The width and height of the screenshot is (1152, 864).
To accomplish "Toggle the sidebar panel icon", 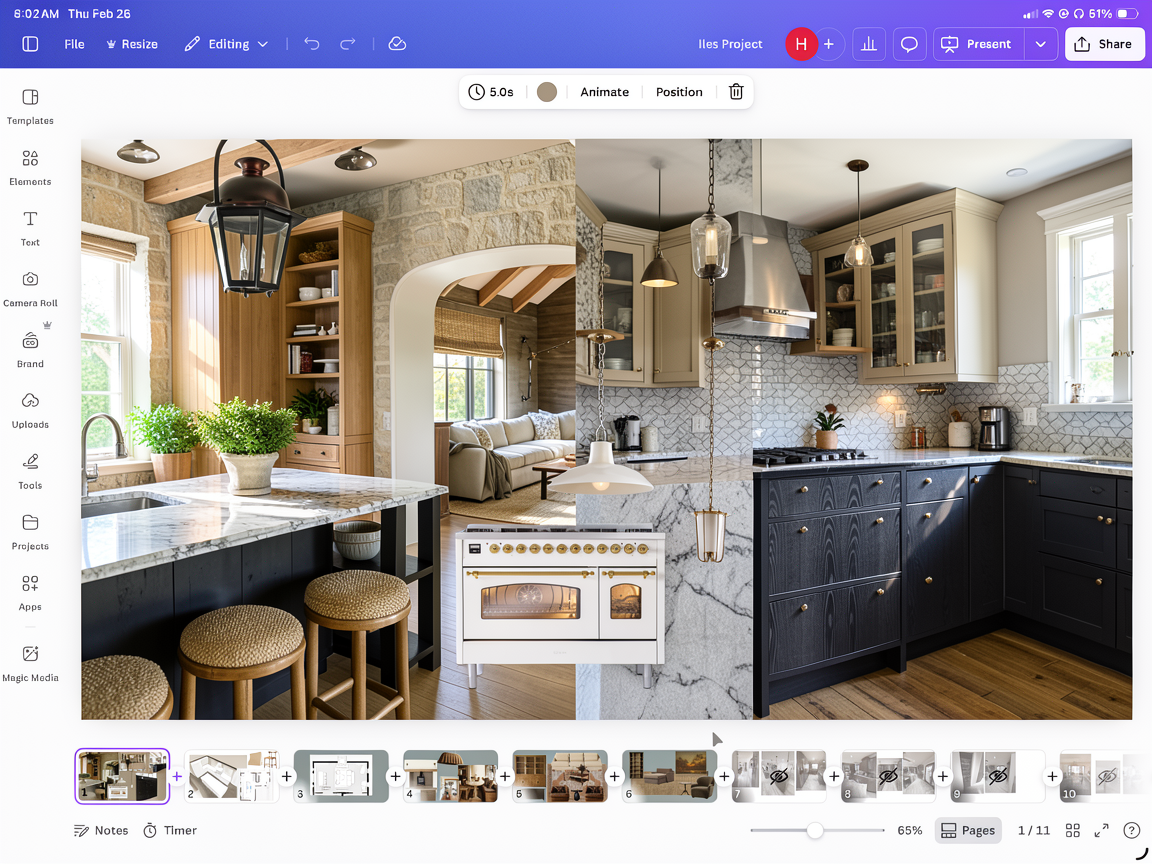I will [30, 44].
